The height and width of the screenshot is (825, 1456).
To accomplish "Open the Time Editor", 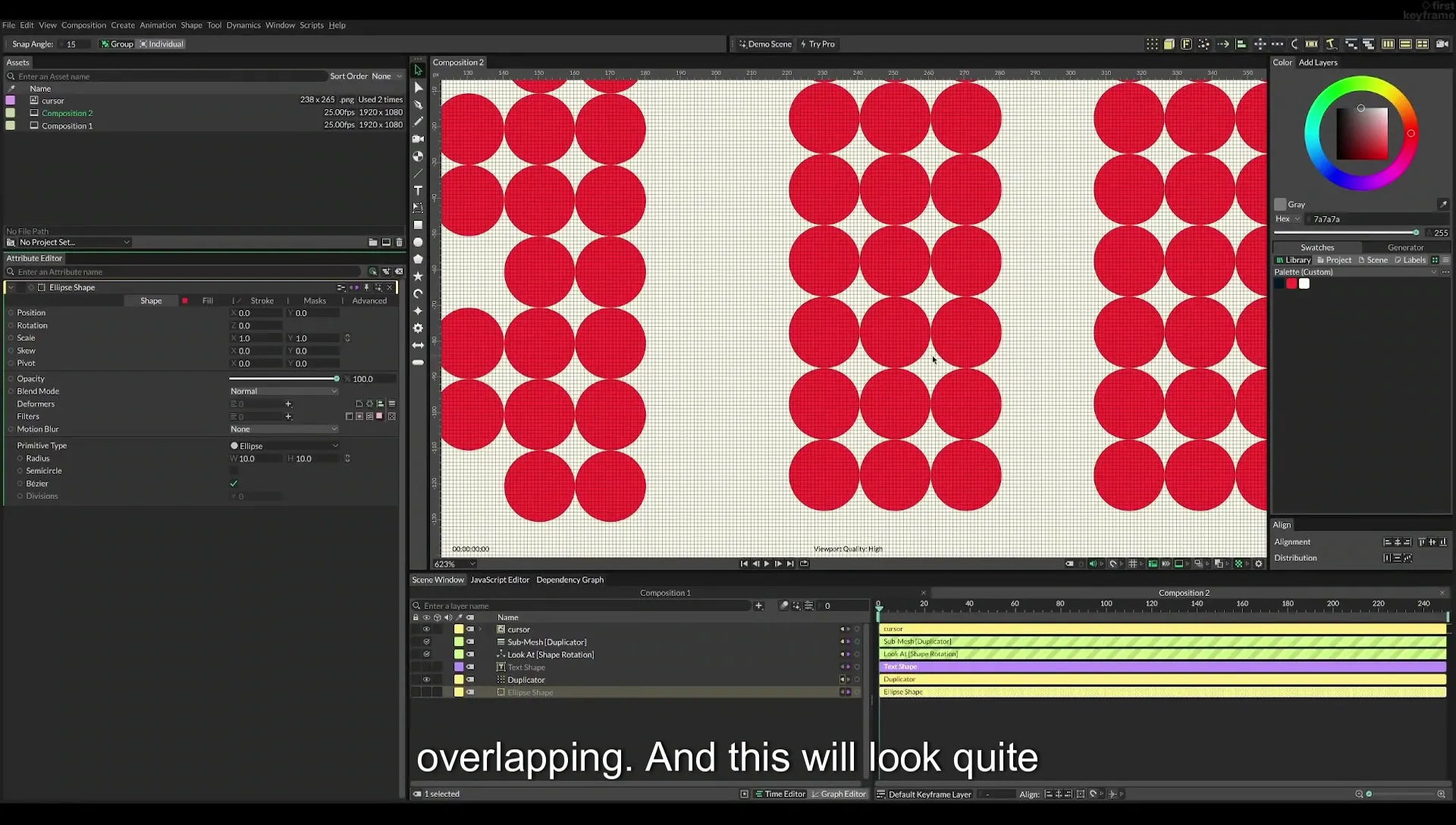I will [x=780, y=794].
